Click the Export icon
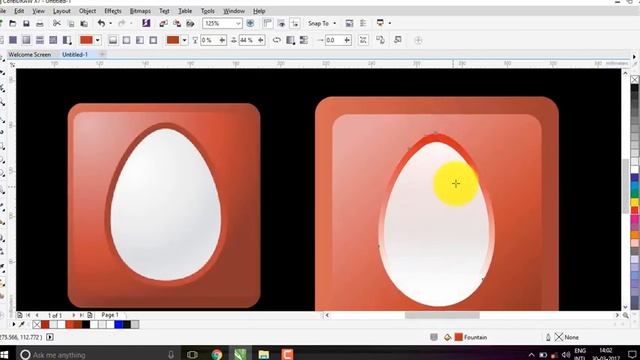 coord(177,24)
